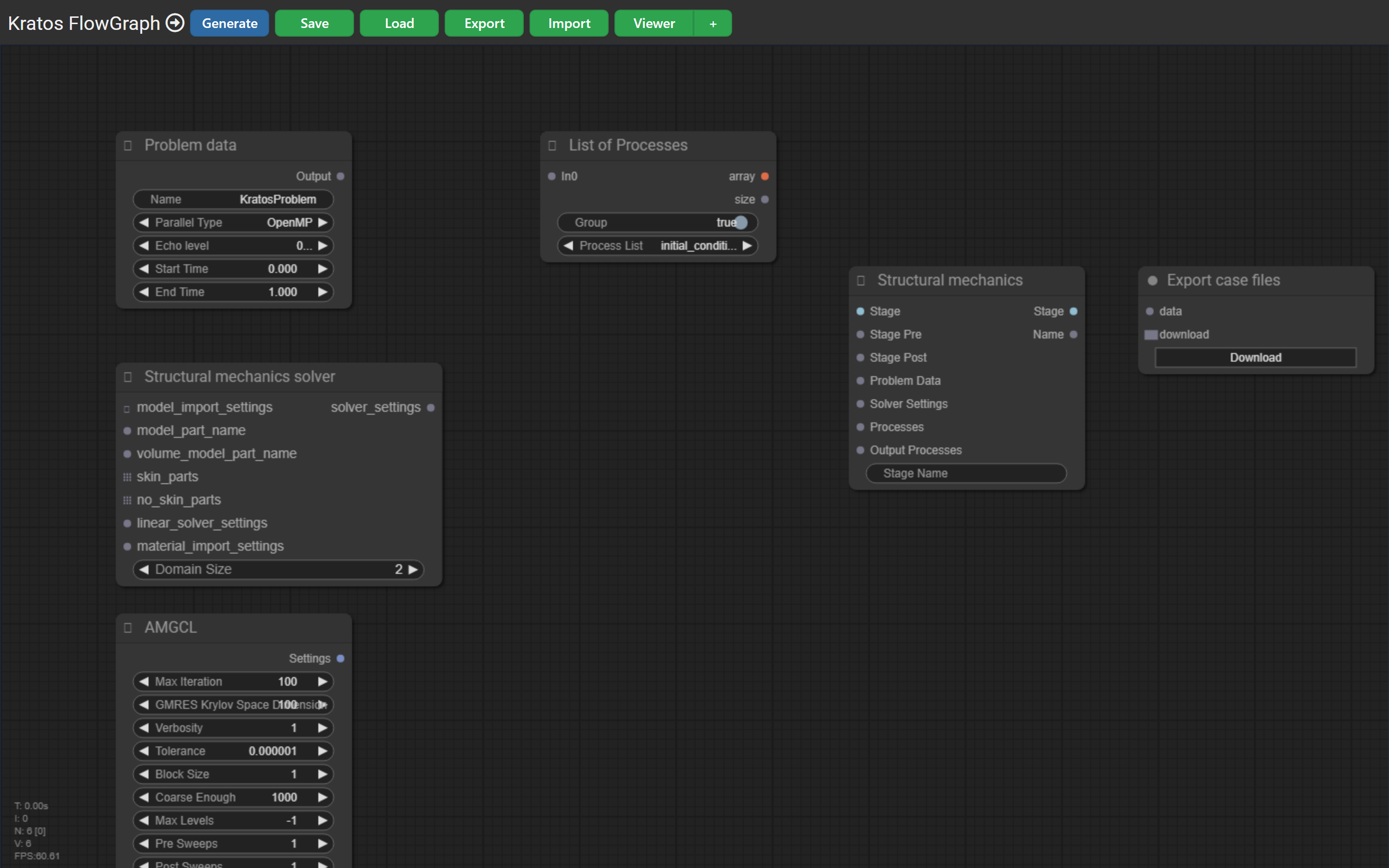This screenshot has height=868, width=1389.
Task: Click the Stage Name input field
Action: (967, 473)
